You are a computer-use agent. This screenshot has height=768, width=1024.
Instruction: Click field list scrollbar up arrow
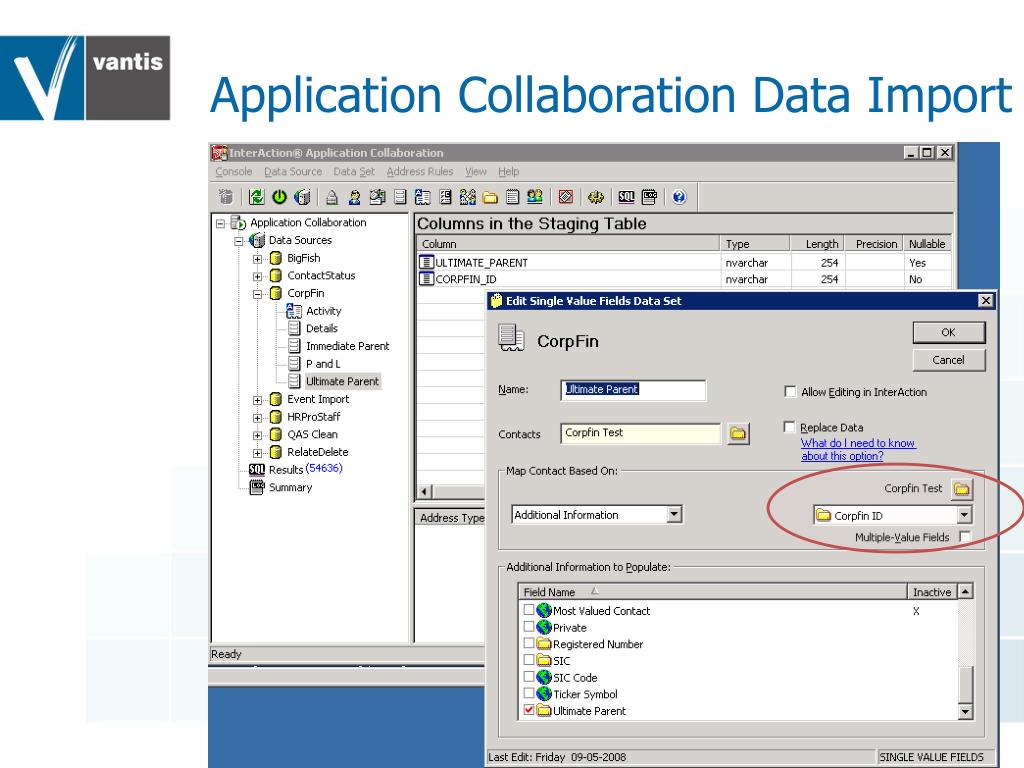[965, 591]
